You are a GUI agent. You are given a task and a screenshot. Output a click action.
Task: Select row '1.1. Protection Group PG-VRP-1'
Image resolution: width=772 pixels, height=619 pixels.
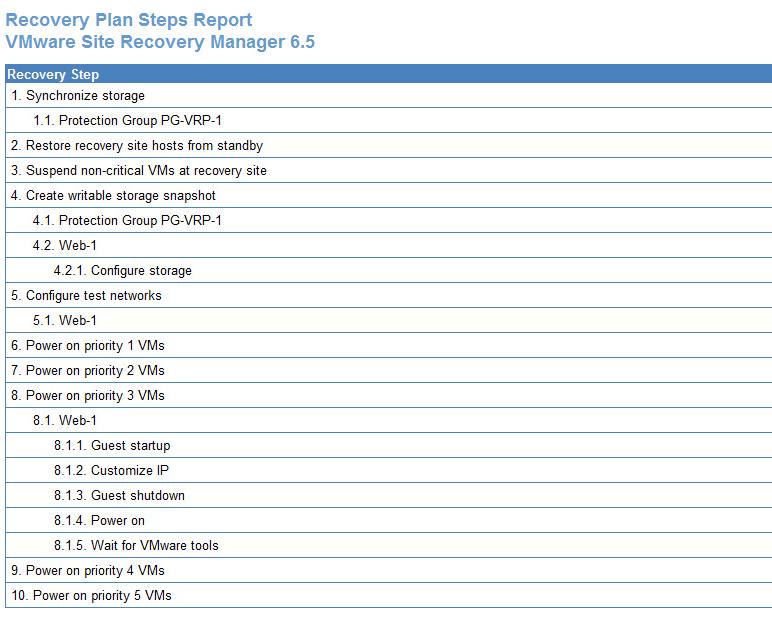[x=388, y=121]
